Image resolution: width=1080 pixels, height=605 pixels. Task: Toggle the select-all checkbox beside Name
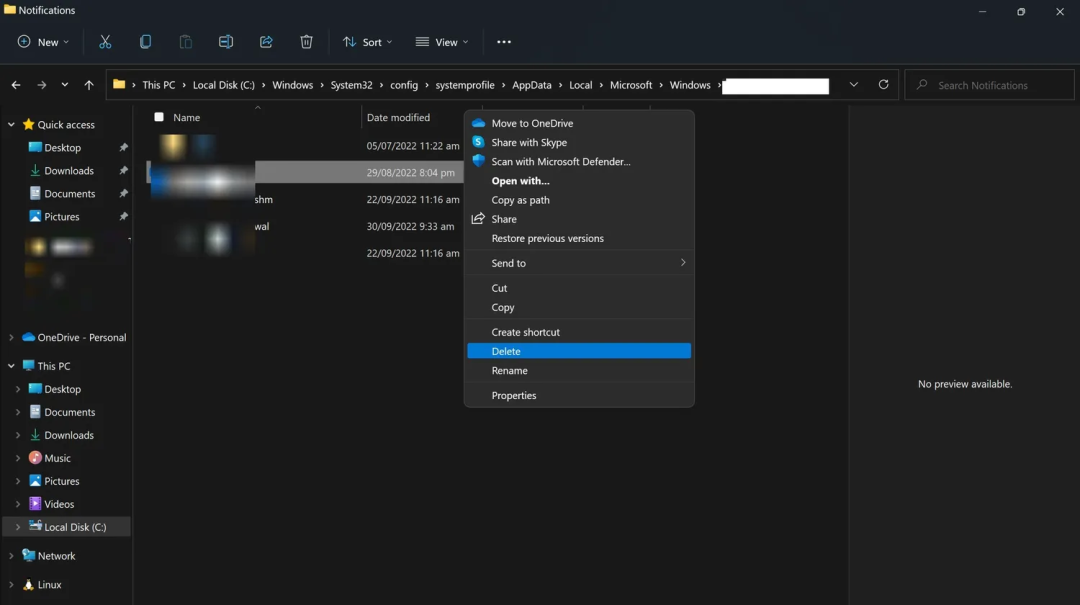(x=159, y=117)
